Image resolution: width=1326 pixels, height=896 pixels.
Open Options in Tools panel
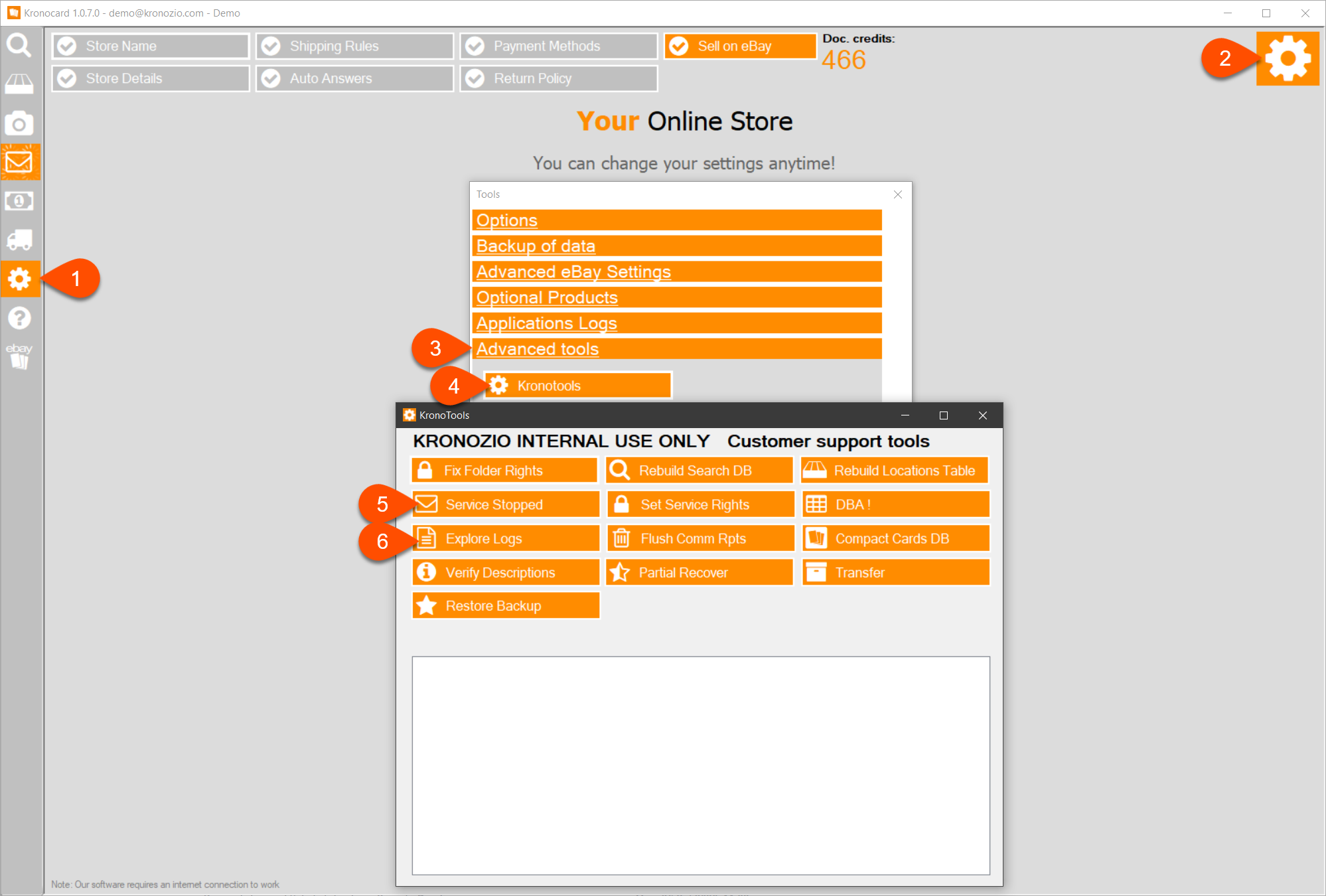coord(677,220)
